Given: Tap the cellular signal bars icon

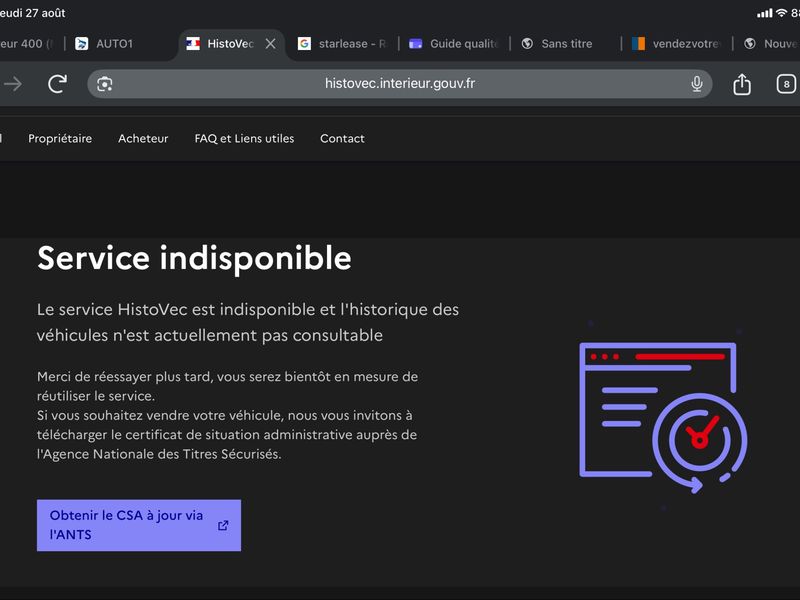Looking at the screenshot, I should click(x=764, y=13).
